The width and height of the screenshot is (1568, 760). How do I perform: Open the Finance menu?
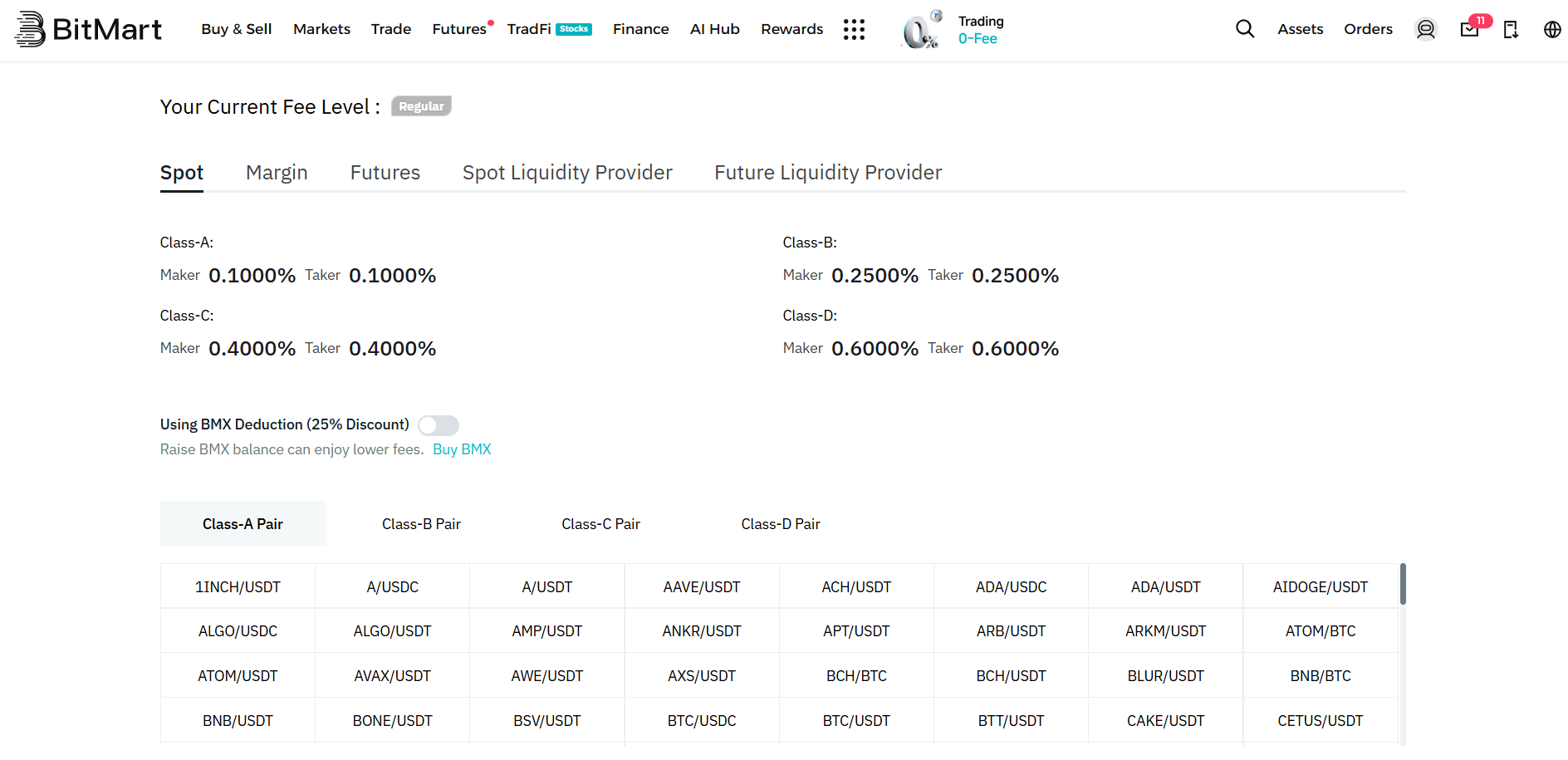pyautogui.click(x=640, y=29)
